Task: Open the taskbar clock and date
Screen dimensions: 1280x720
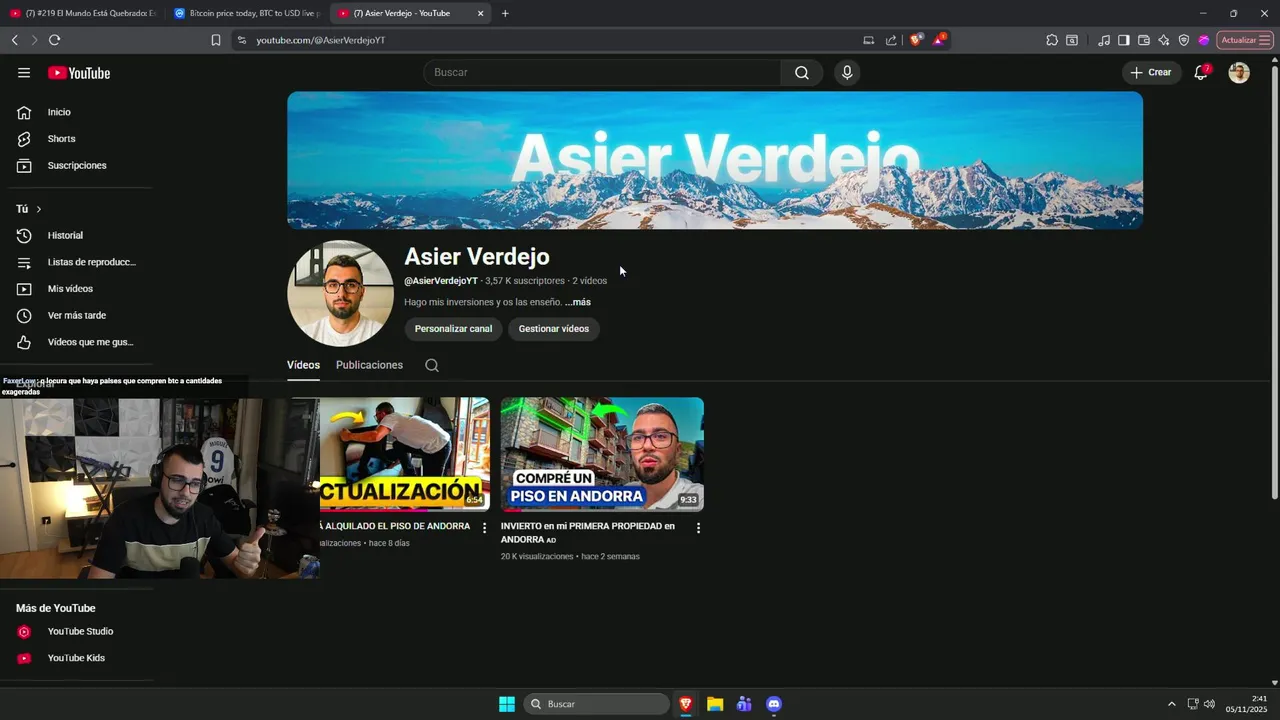Action: [x=1246, y=704]
